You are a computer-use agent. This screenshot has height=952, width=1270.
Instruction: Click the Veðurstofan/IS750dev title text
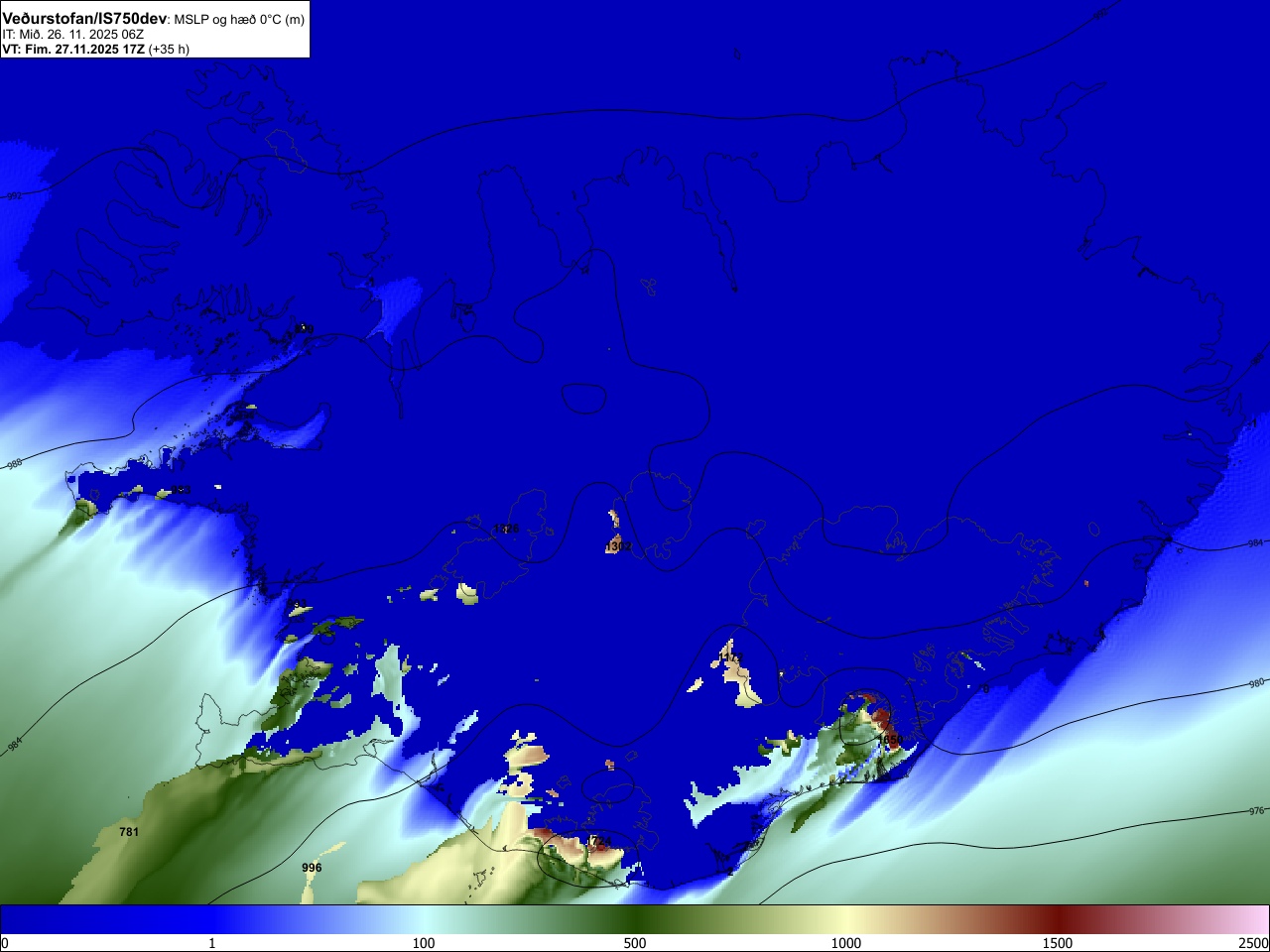coord(85,19)
